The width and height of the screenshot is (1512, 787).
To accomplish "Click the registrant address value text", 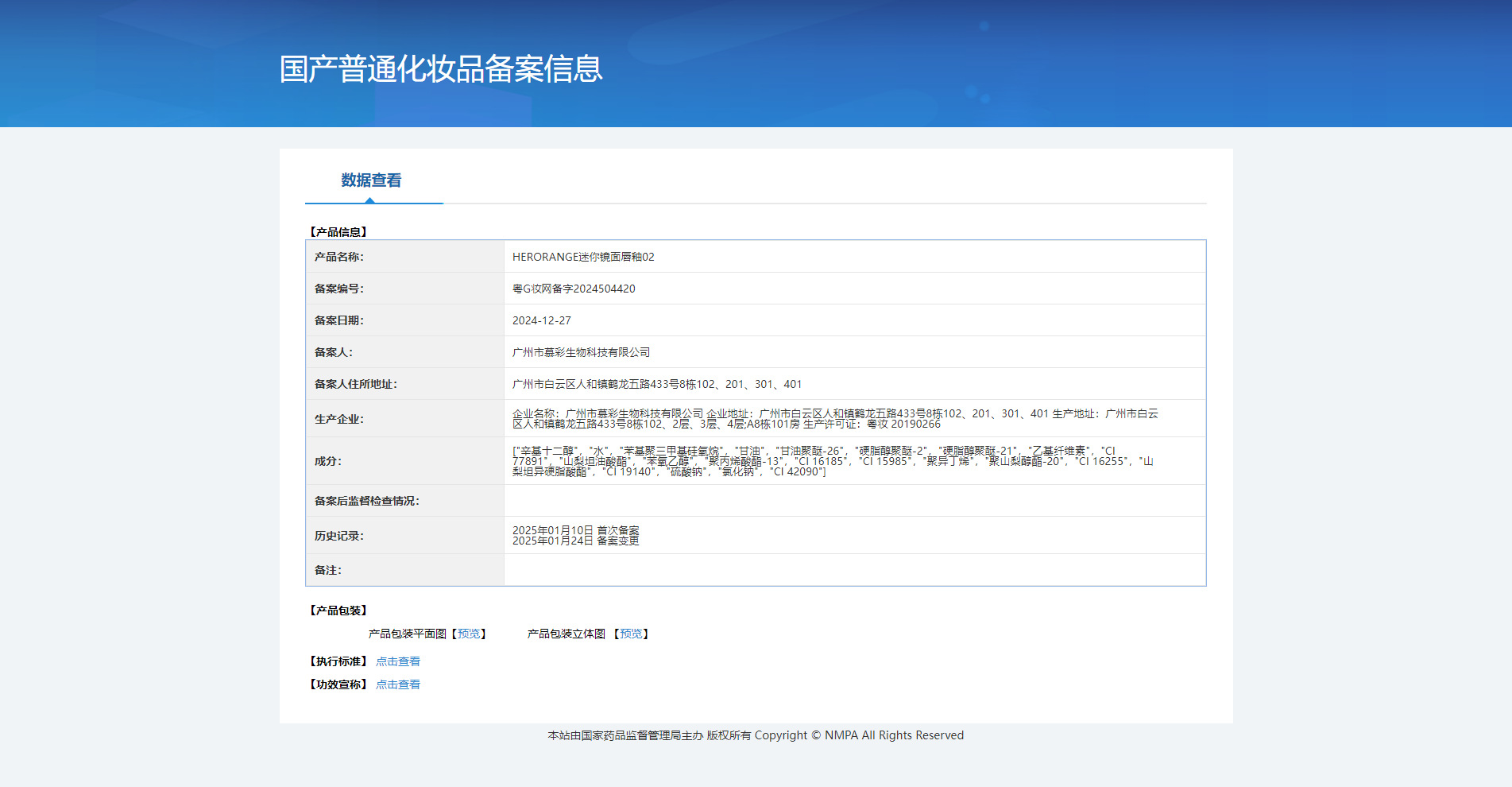I will pyautogui.click(x=657, y=384).
